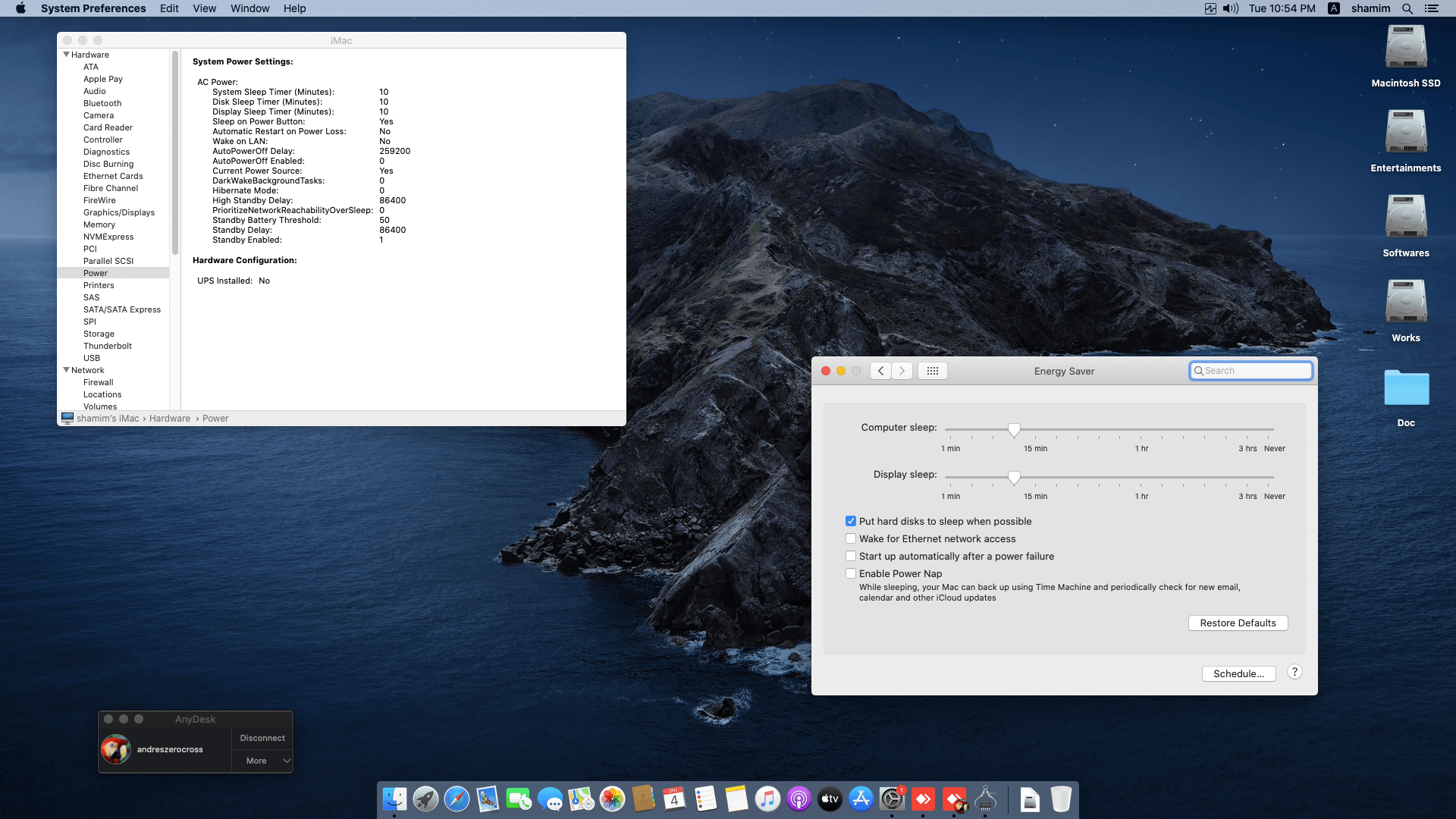Open the View menu in menu bar
Screen dimensions: 1456x819
204,8
